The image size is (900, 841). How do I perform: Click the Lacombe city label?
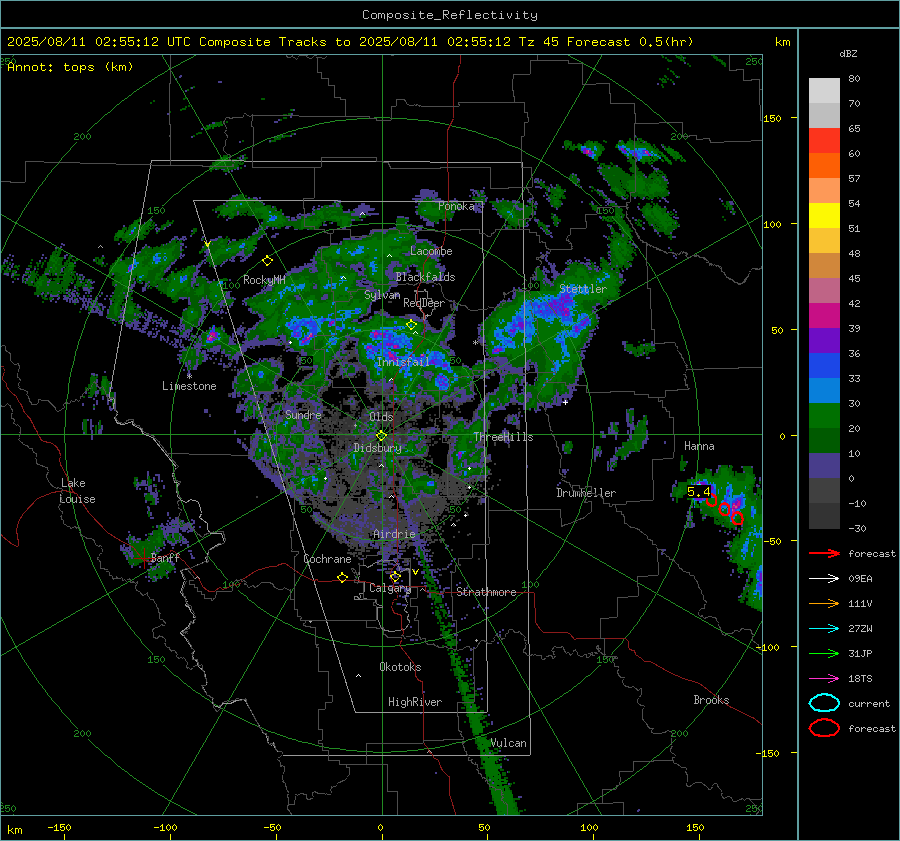pos(431,251)
